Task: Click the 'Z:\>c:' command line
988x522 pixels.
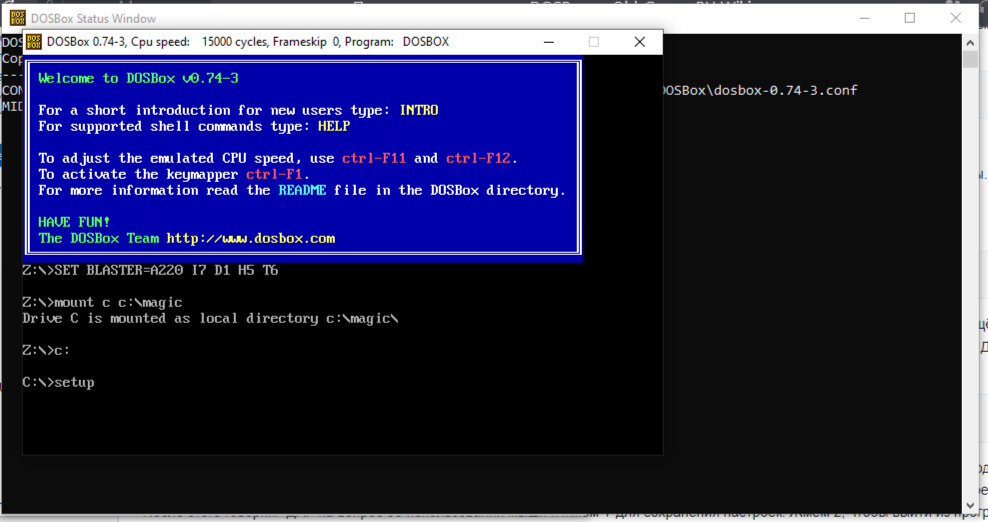Action: pos(46,350)
